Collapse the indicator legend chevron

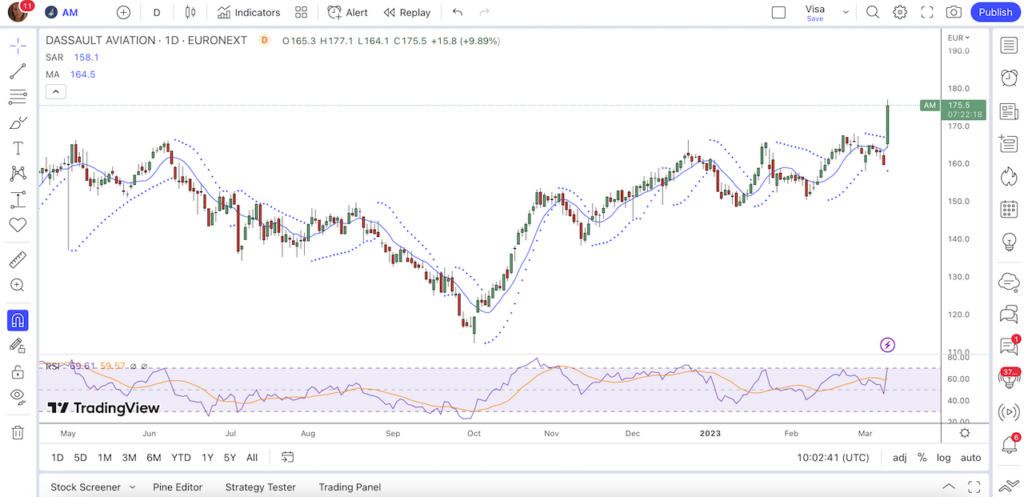[56, 92]
